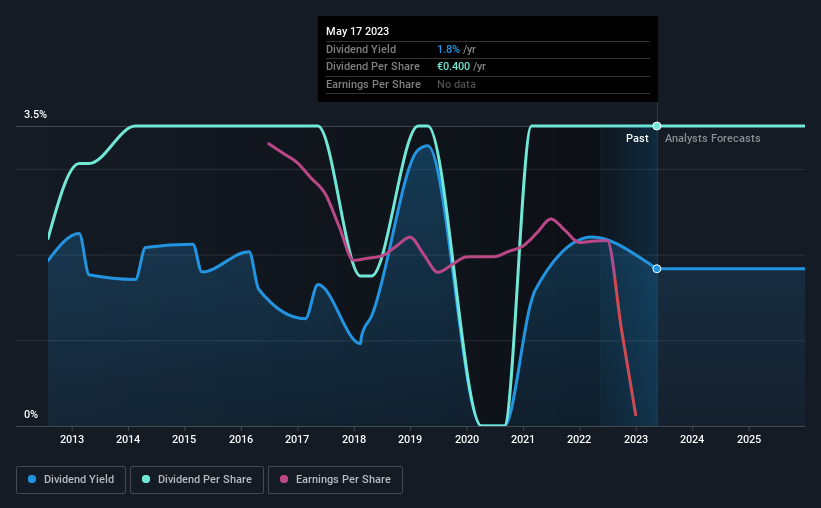Click the blue Dividend Yield legend dot

tap(32, 479)
